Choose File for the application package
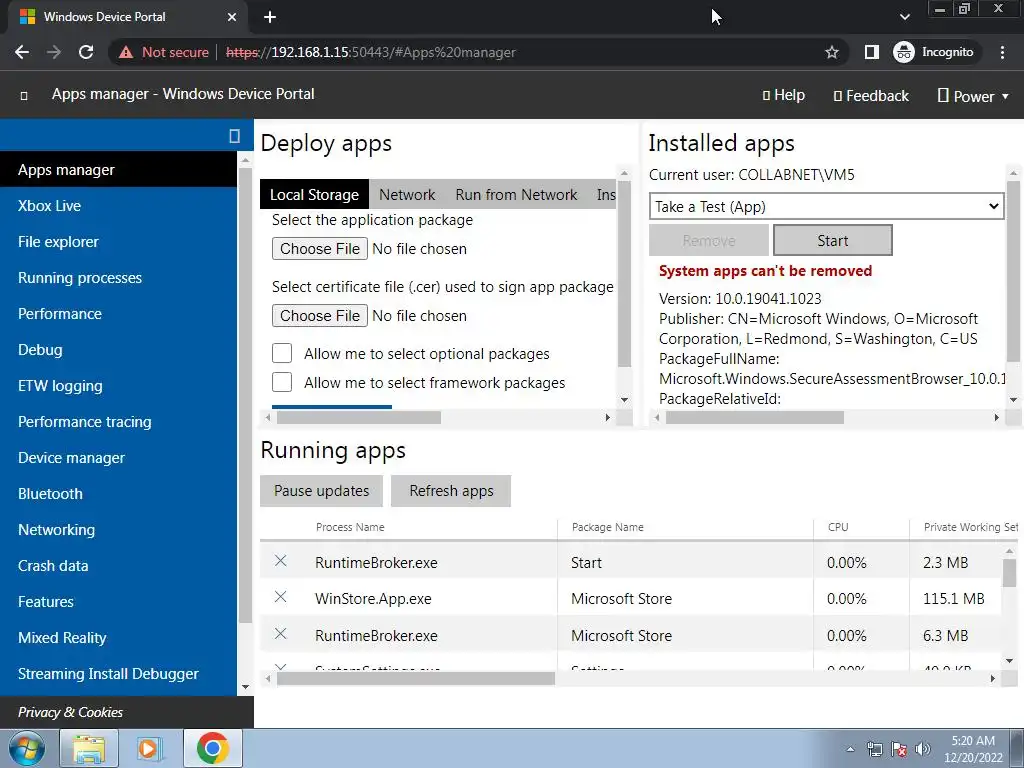 [x=320, y=249]
